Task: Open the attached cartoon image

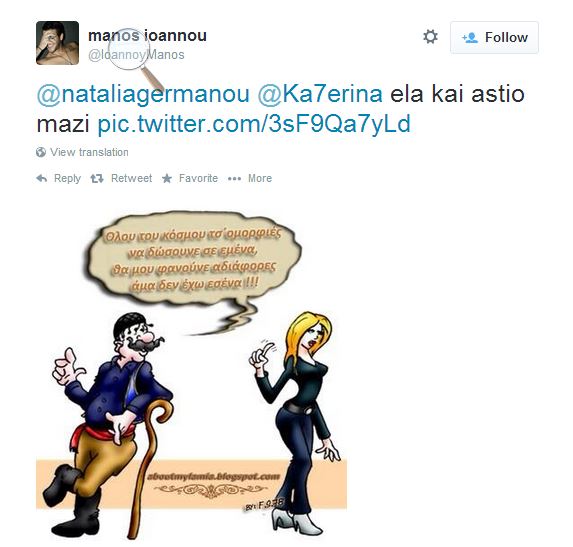Action: [x=191, y=376]
